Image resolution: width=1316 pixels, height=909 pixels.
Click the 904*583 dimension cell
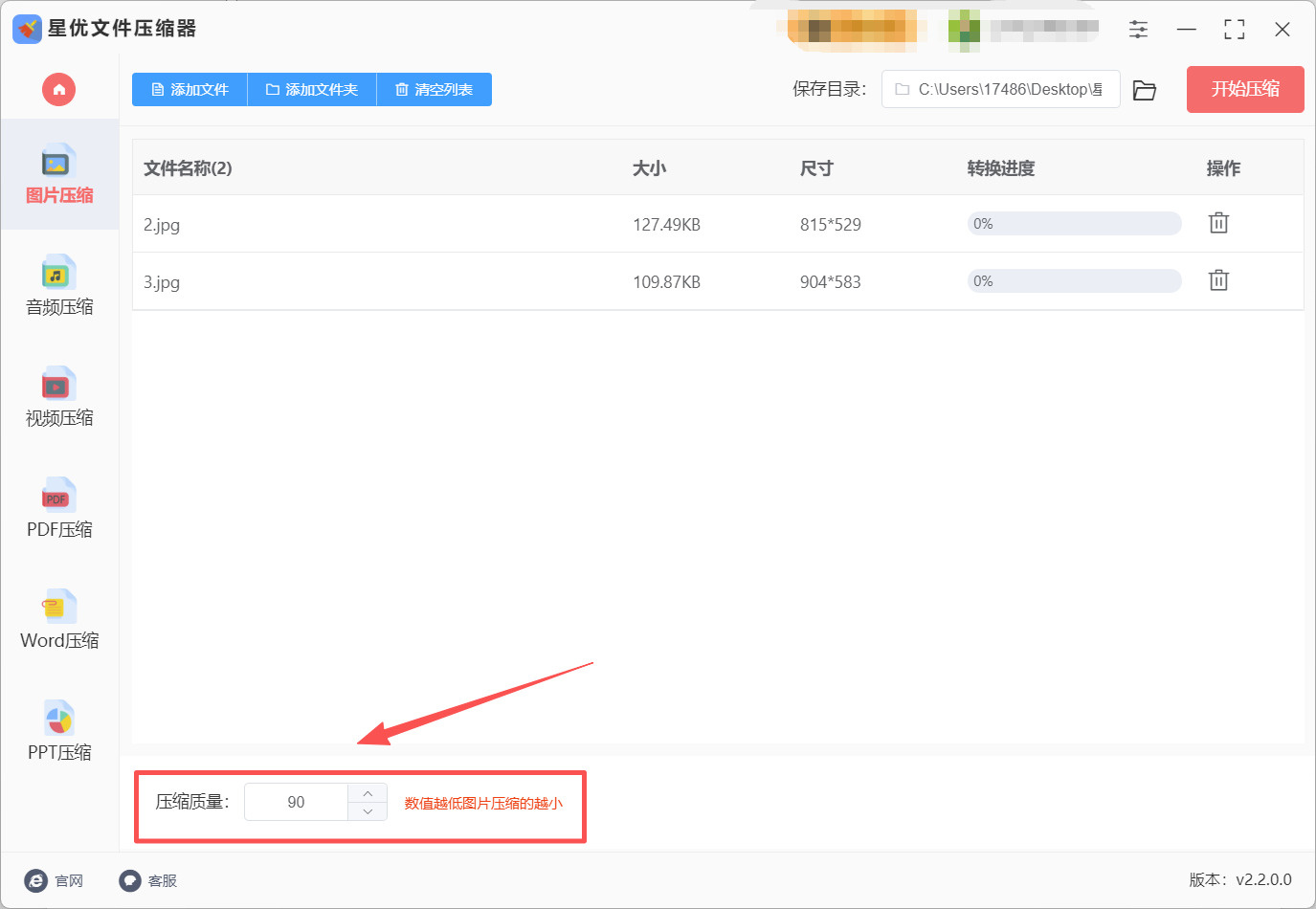point(831,282)
